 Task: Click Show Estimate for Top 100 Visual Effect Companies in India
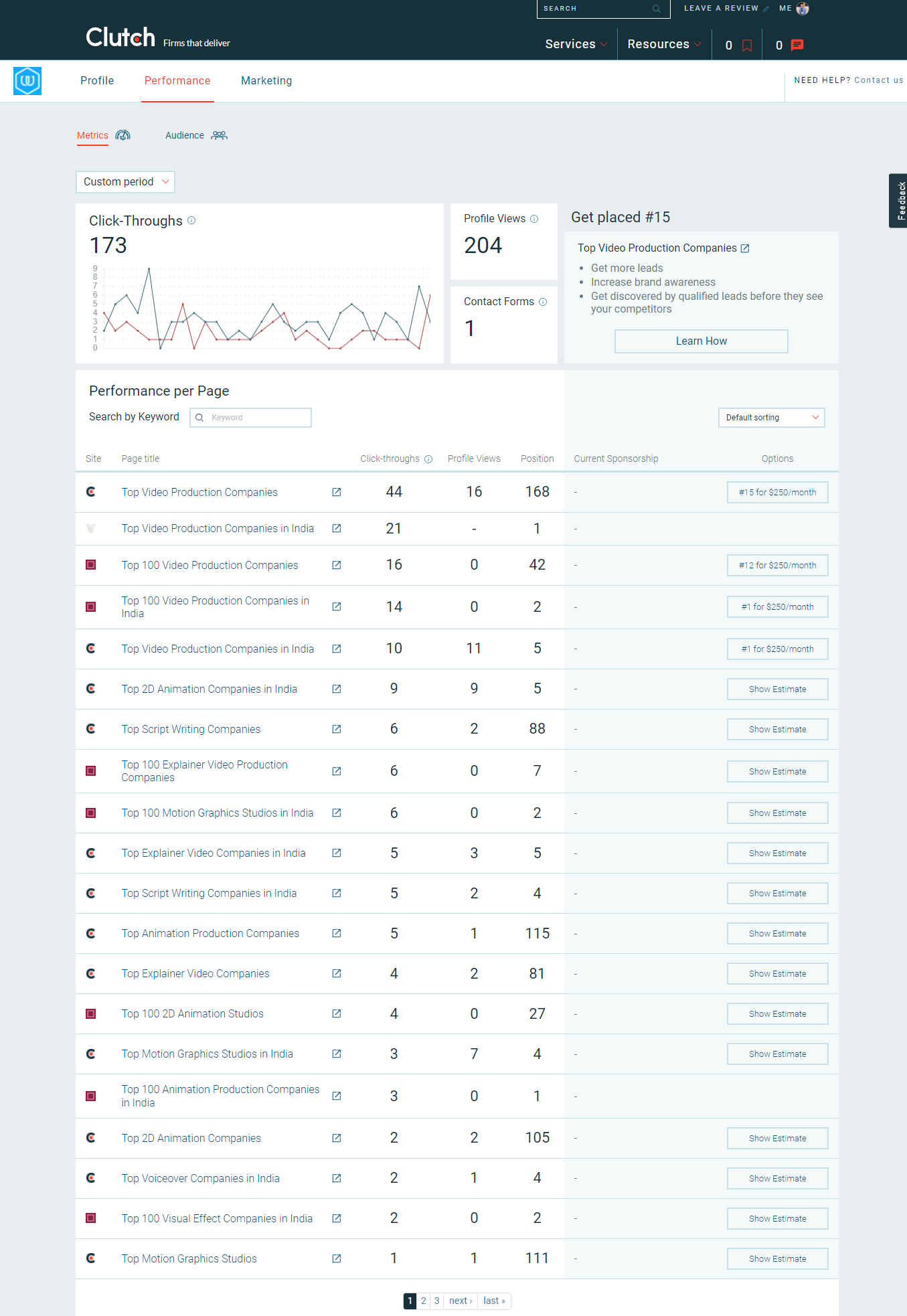[x=777, y=1219]
